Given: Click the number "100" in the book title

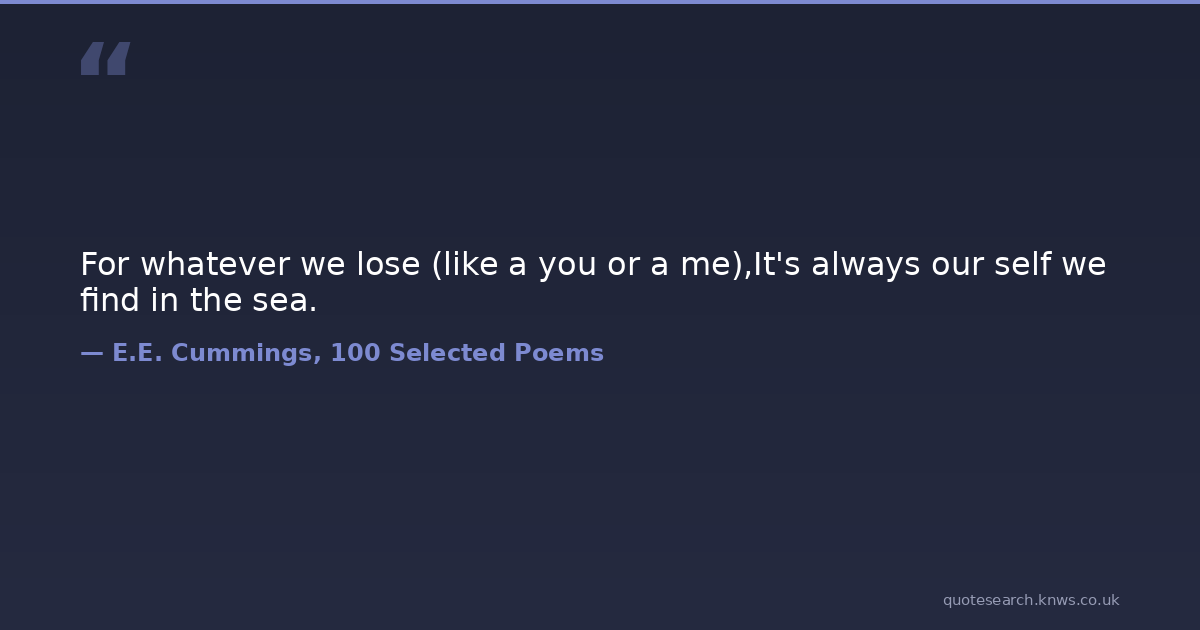Looking at the screenshot, I should tap(355, 353).
